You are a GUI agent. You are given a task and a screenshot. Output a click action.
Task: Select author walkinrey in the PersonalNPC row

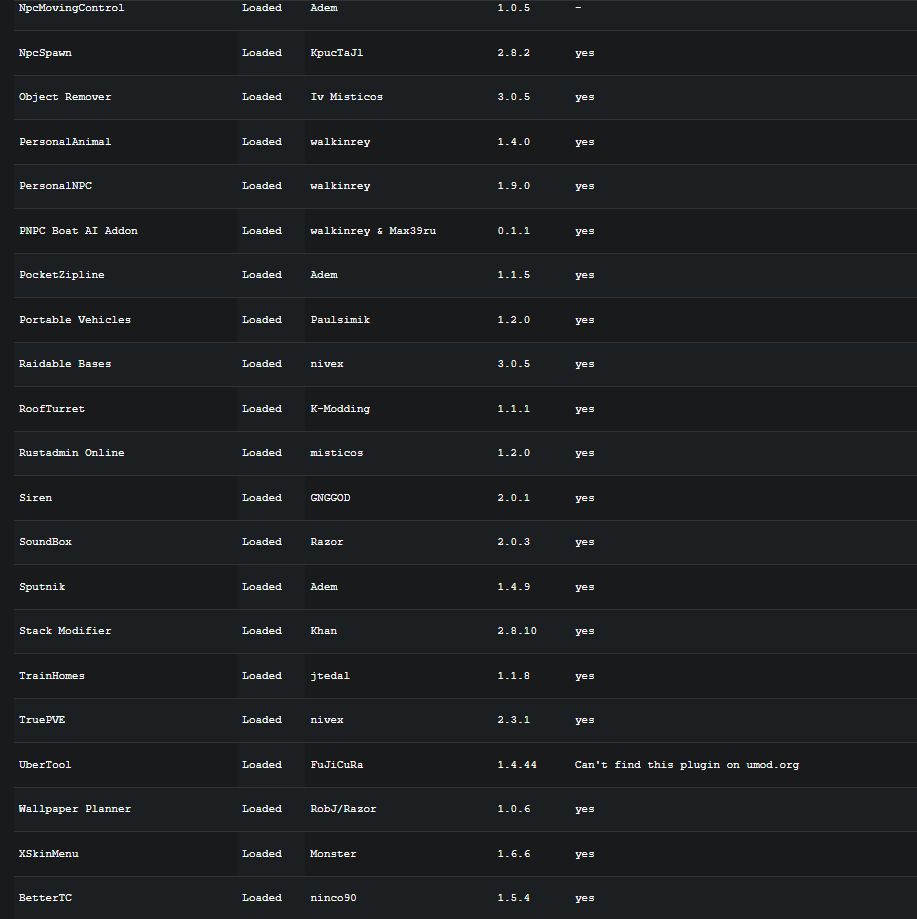click(x=340, y=186)
